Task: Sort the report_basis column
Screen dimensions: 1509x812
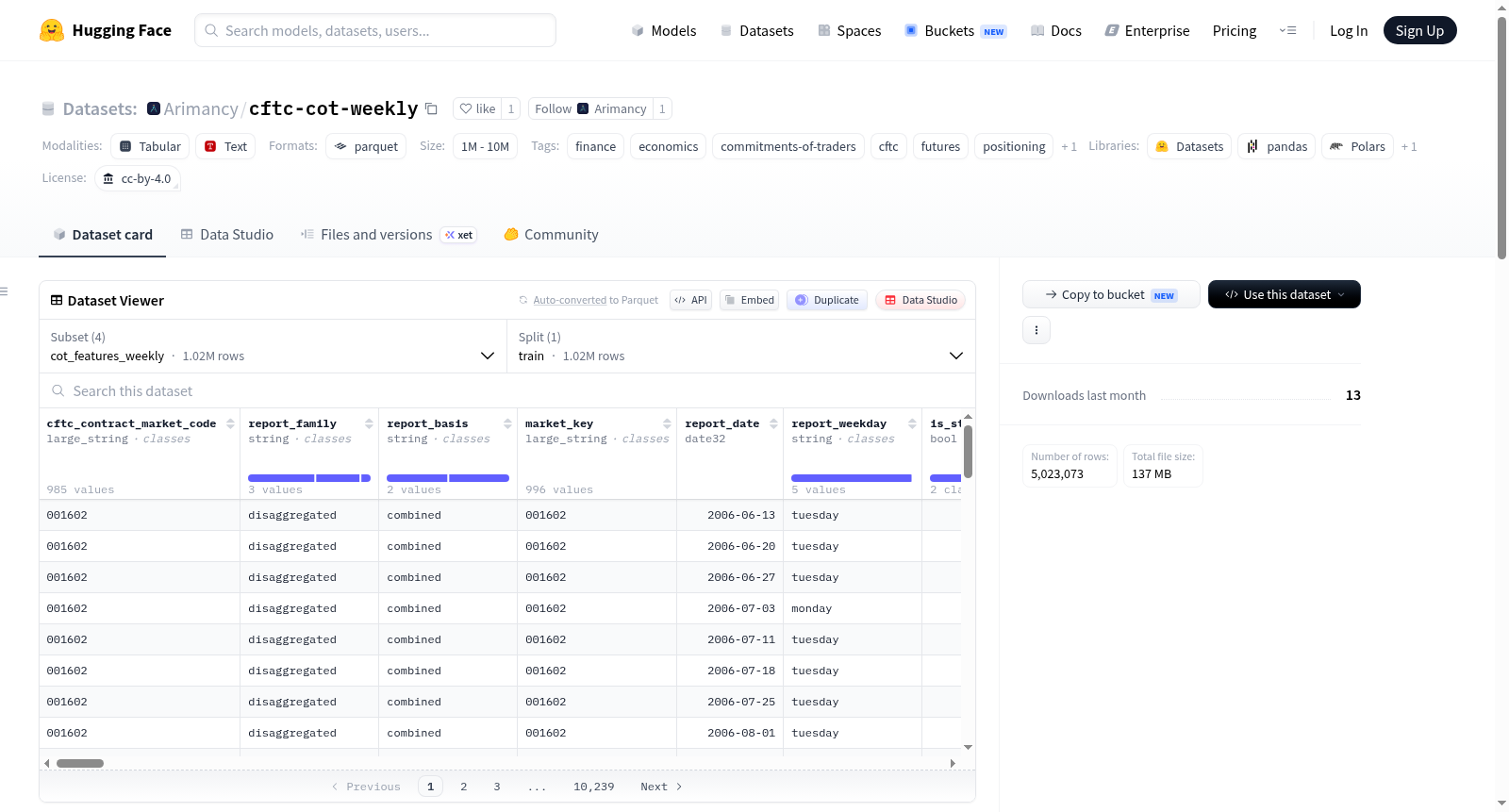Action: [507, 423]
